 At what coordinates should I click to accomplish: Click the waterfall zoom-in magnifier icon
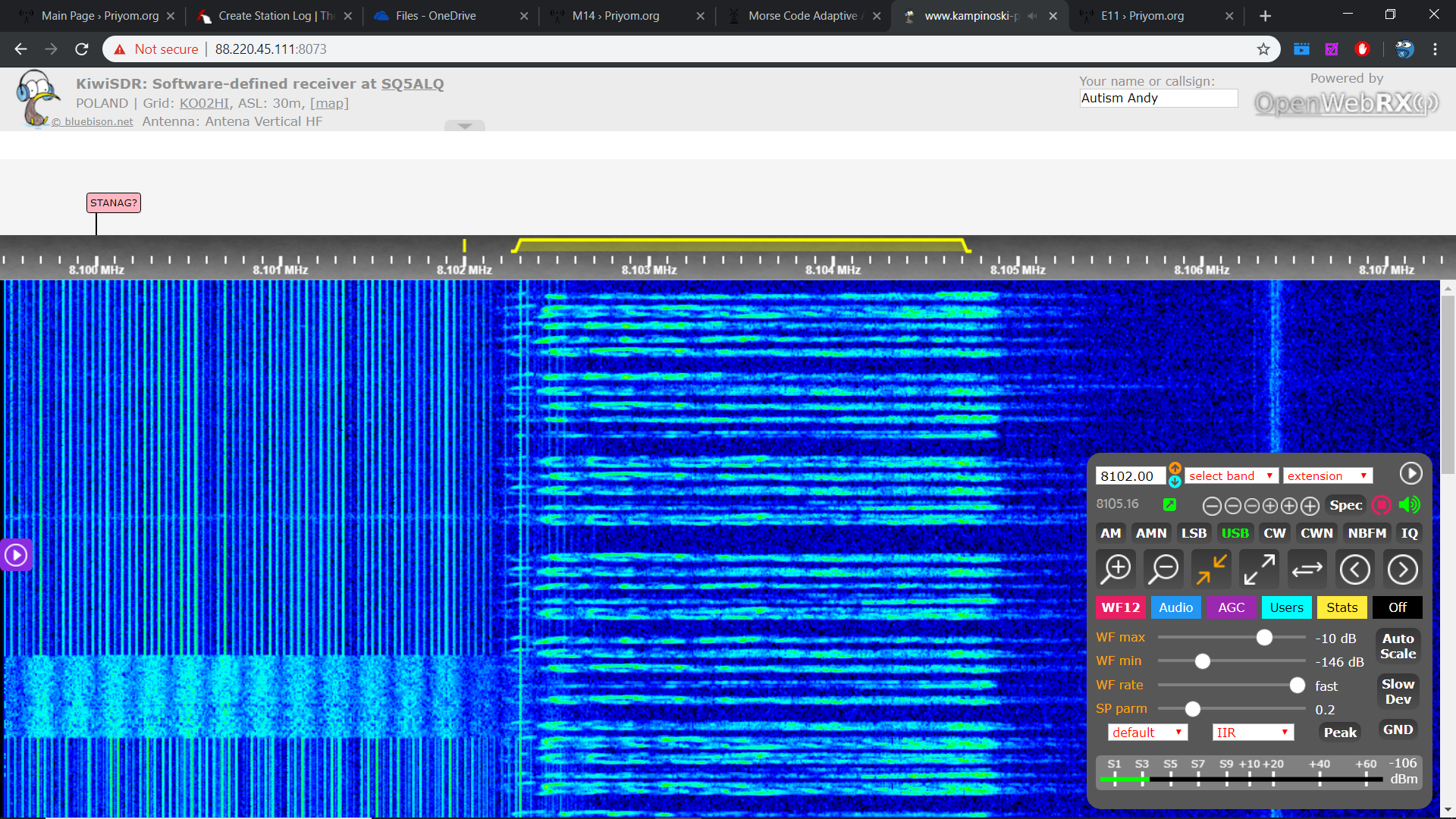[1116, 569]
